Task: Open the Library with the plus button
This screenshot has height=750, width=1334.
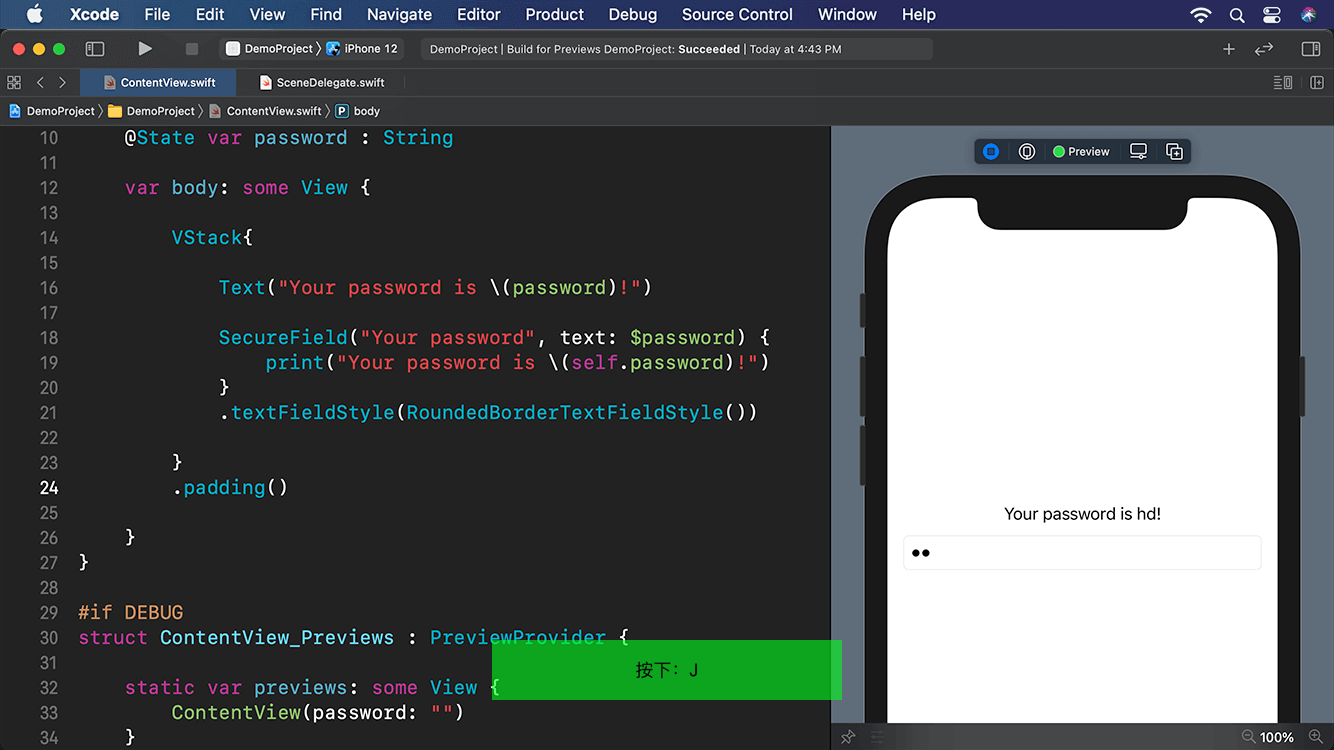Action: [x=1229, y=48]
